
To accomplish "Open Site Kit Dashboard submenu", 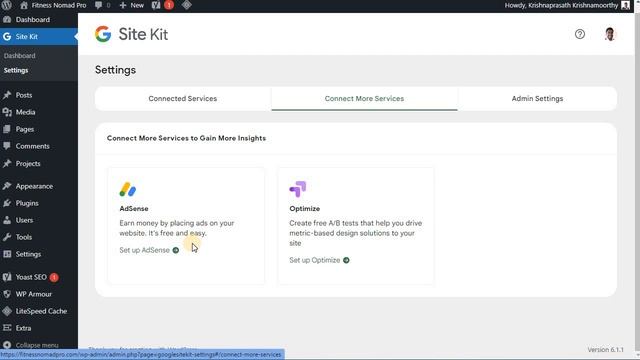I will (20, 56).
